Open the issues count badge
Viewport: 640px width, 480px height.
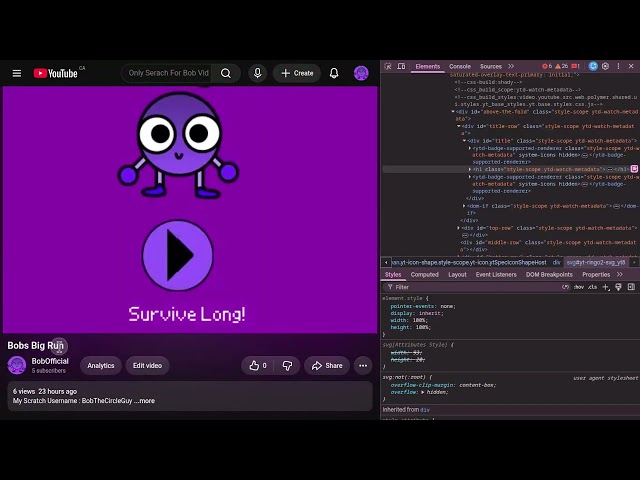pyautogui.click(x=576, y=66)
